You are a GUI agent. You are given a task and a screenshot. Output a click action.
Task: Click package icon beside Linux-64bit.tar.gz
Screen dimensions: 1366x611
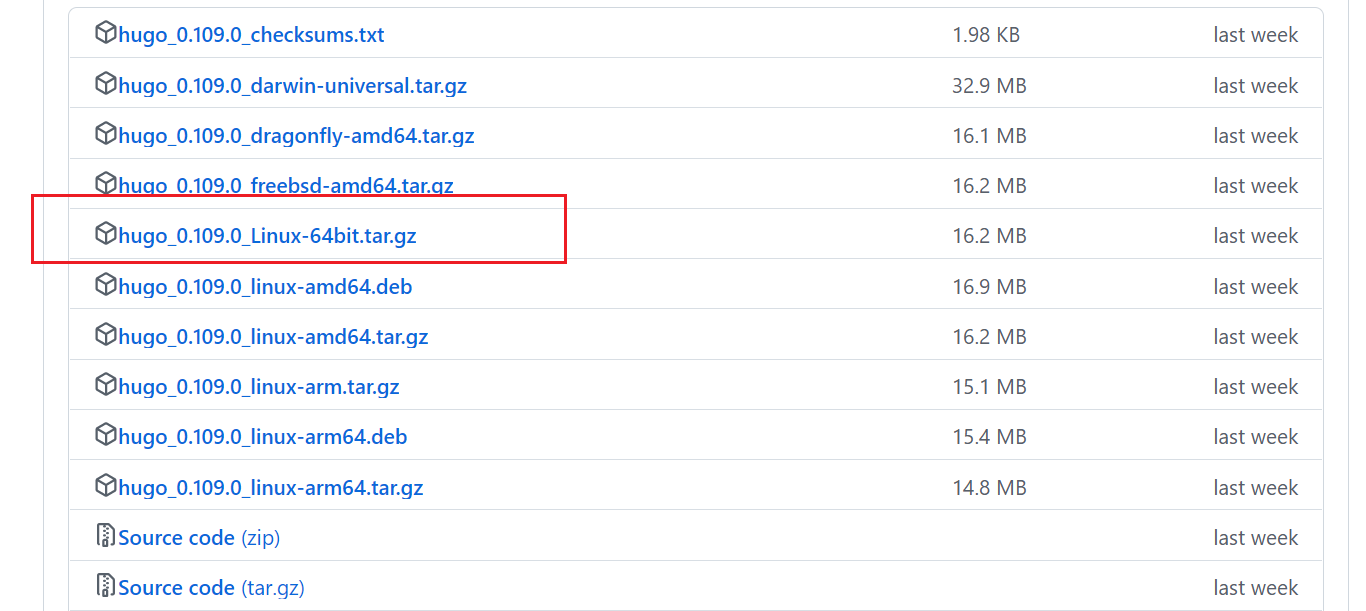click(x=106, y=234)
